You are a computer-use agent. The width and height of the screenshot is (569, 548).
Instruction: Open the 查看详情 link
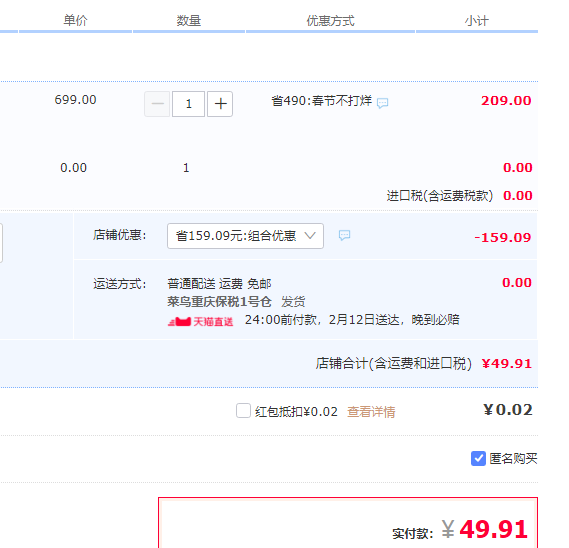pos(371,412)
